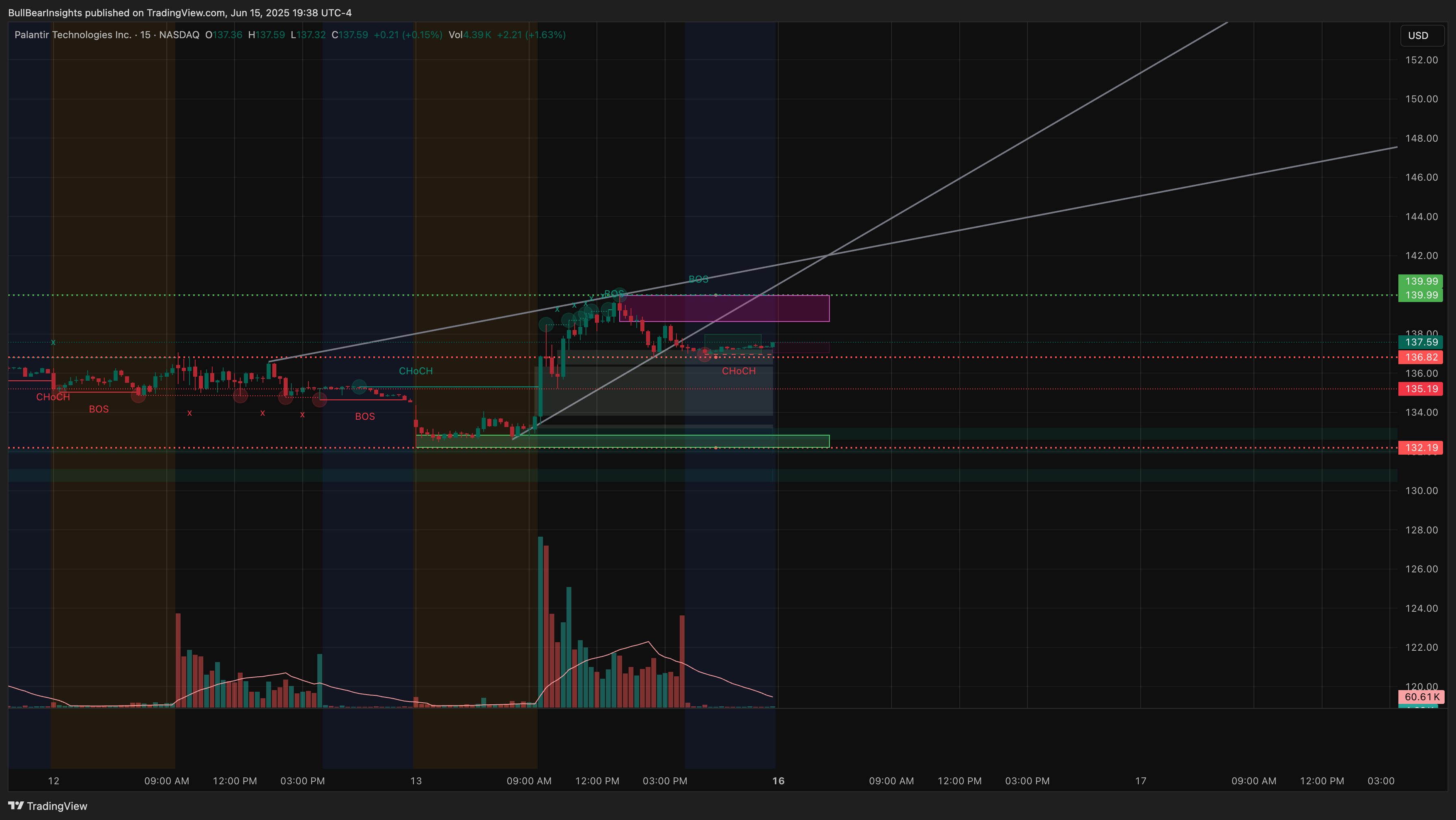The width and height of the screenshot is (1456, 820).
Task: Click the red 135.19 price tag
Action: (1420, 389)
